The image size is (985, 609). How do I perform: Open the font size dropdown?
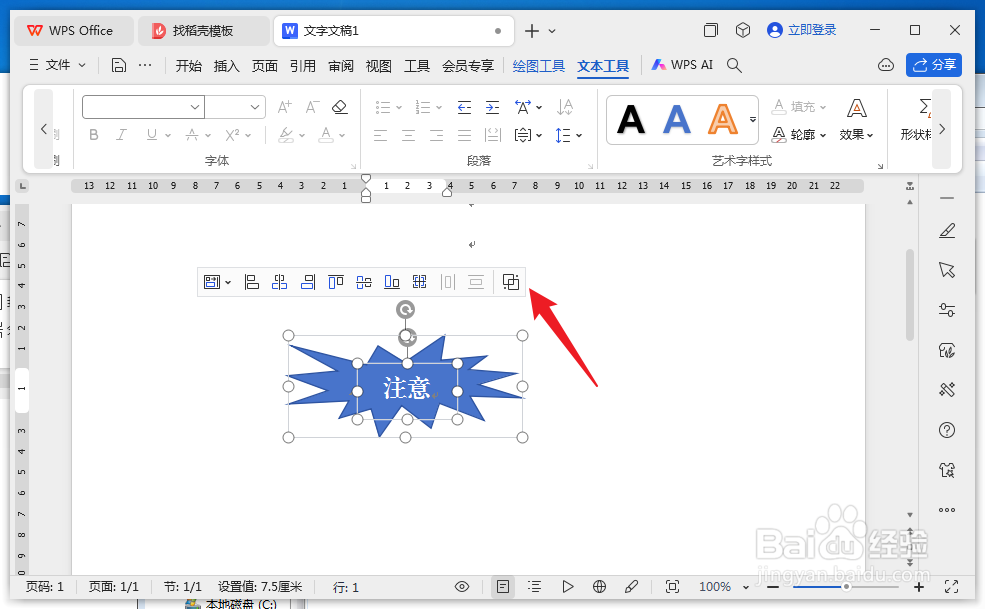tap(254, 107)
